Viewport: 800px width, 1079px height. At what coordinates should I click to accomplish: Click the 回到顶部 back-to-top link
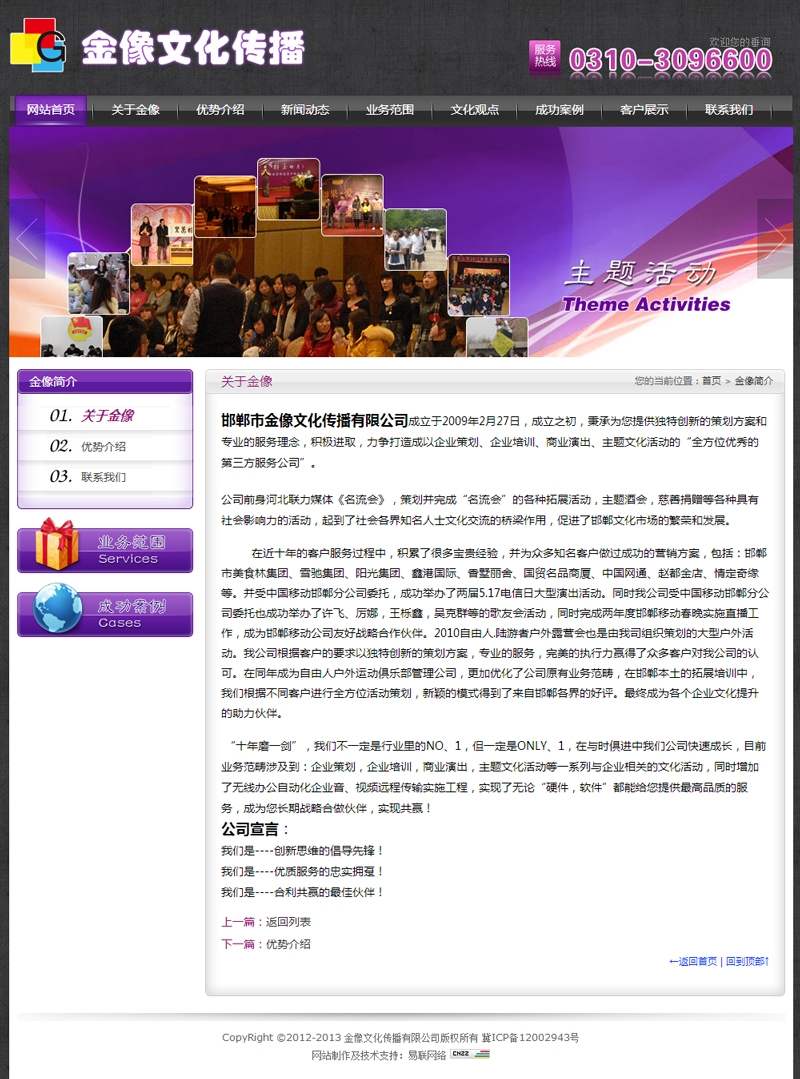click(747, 962)
